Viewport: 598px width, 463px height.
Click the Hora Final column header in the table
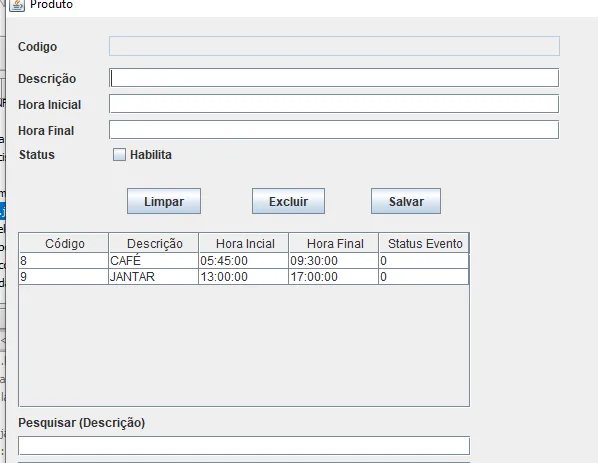click(334, 243)
